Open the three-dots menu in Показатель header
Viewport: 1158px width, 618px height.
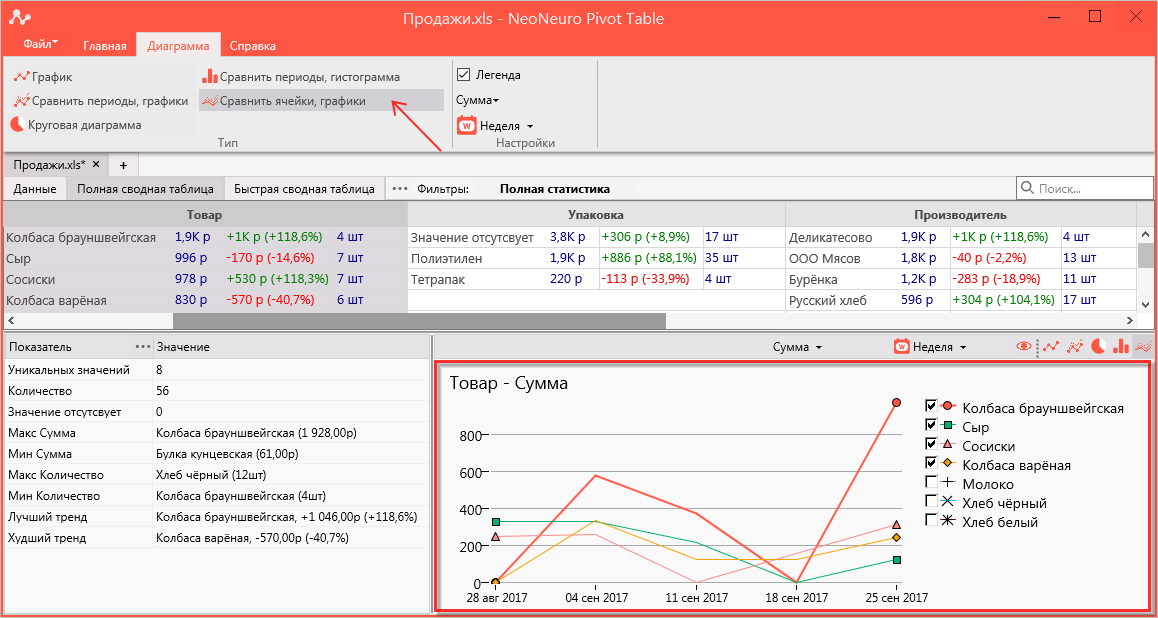(x=142, y=347)
